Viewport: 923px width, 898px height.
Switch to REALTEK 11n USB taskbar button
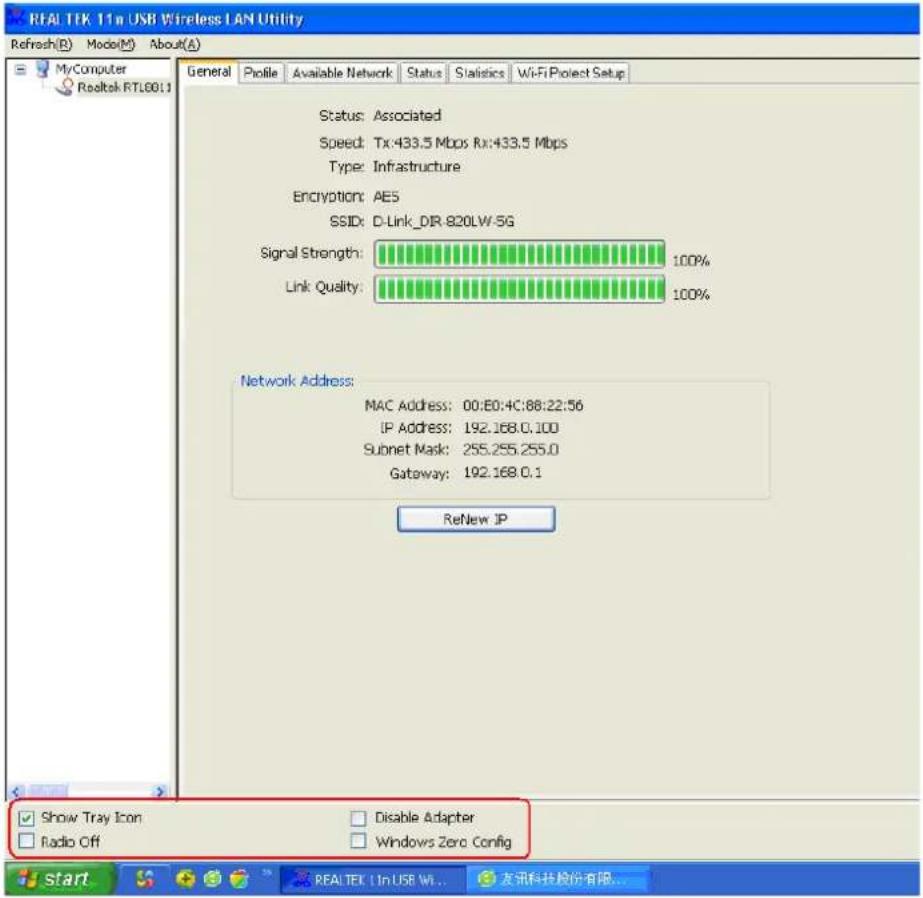(x=373, y=879)
